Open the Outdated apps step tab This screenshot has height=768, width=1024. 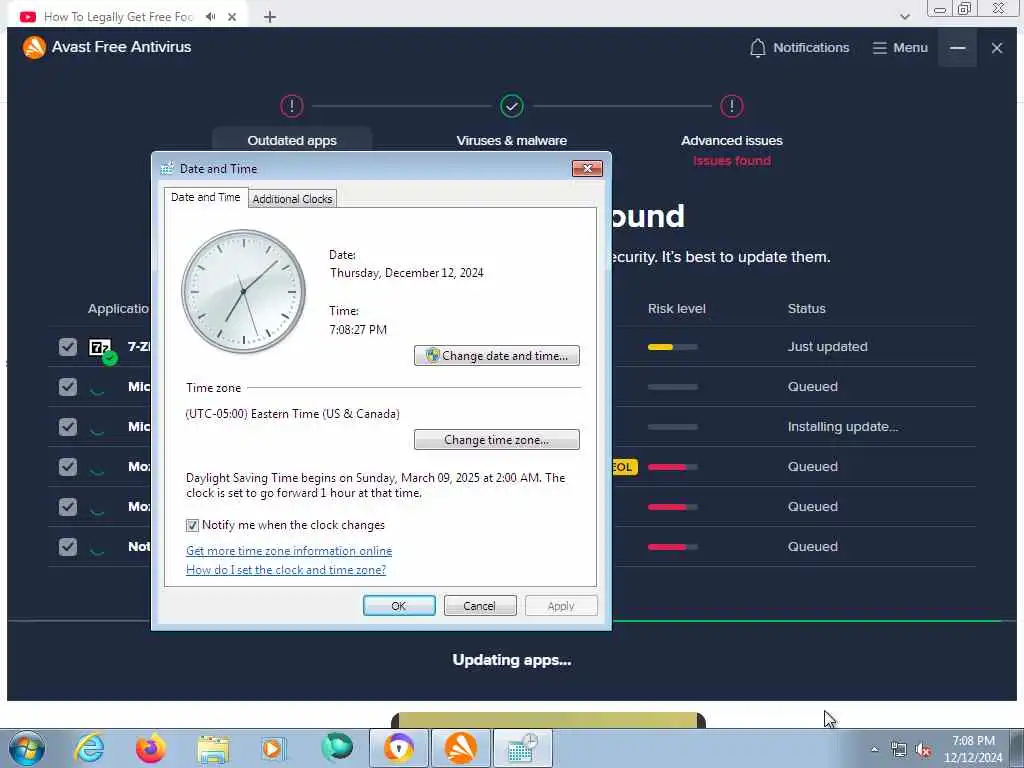[292, 140]
